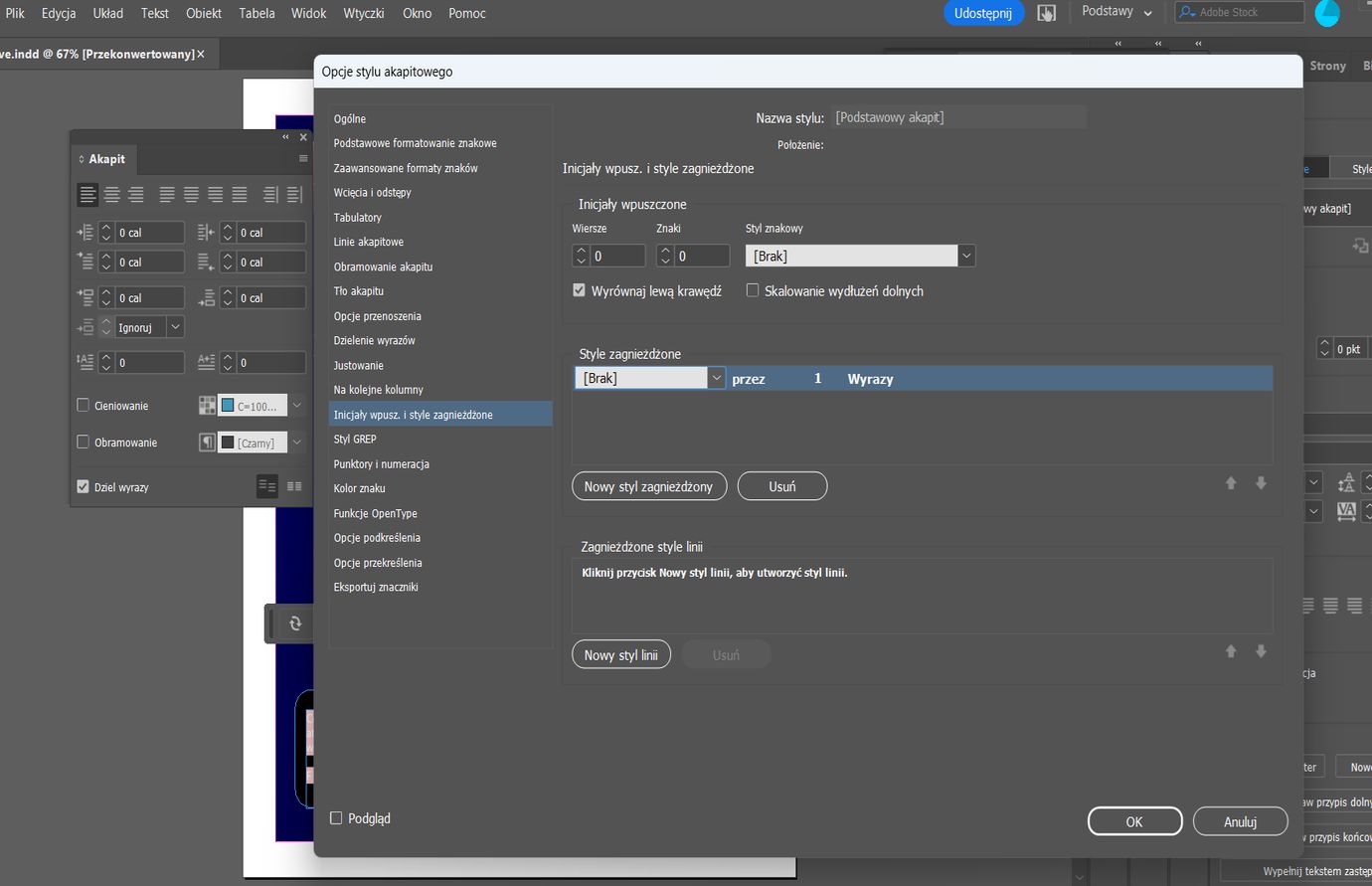
Task: Move nested style up with arrow
Action: [x=1231, y=483]
